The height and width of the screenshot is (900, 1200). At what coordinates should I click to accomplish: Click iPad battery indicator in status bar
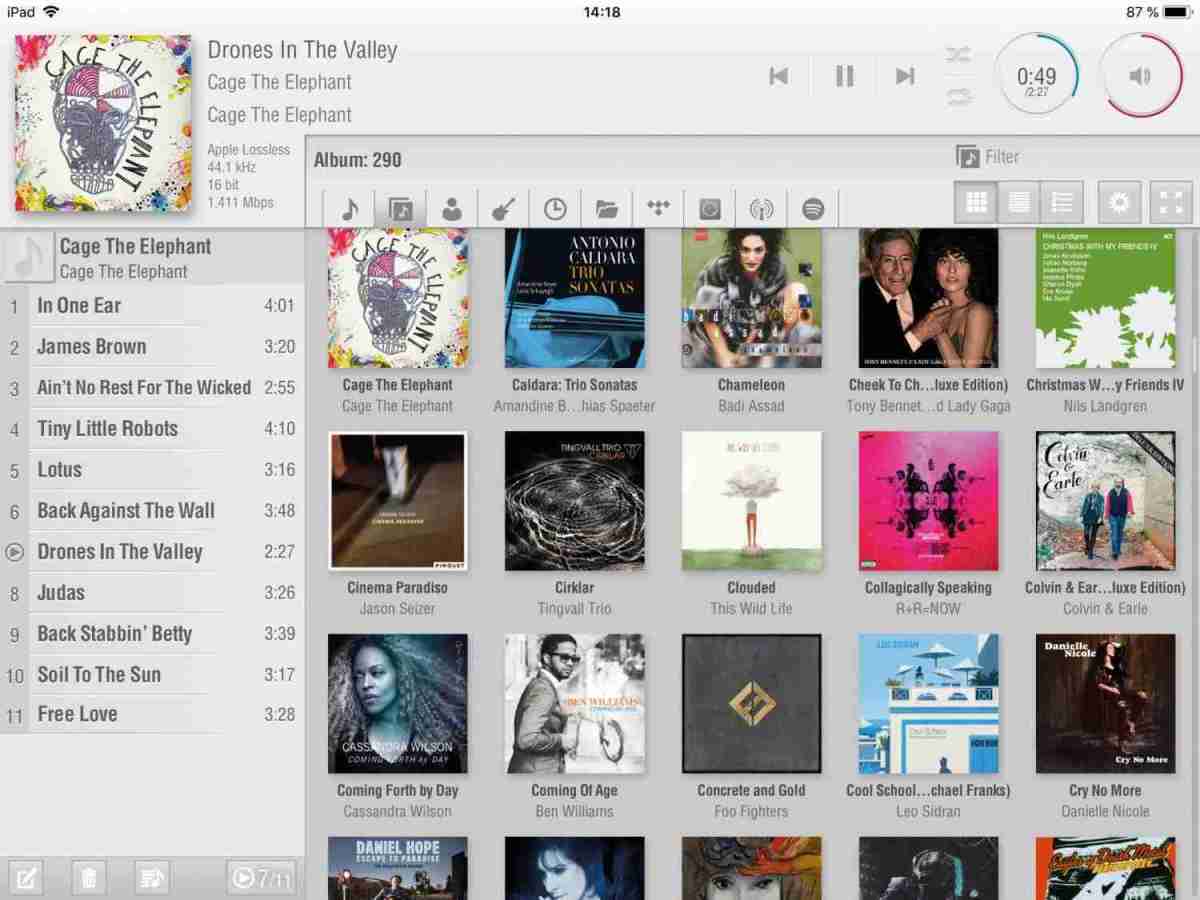click(x=1177, y=12)
